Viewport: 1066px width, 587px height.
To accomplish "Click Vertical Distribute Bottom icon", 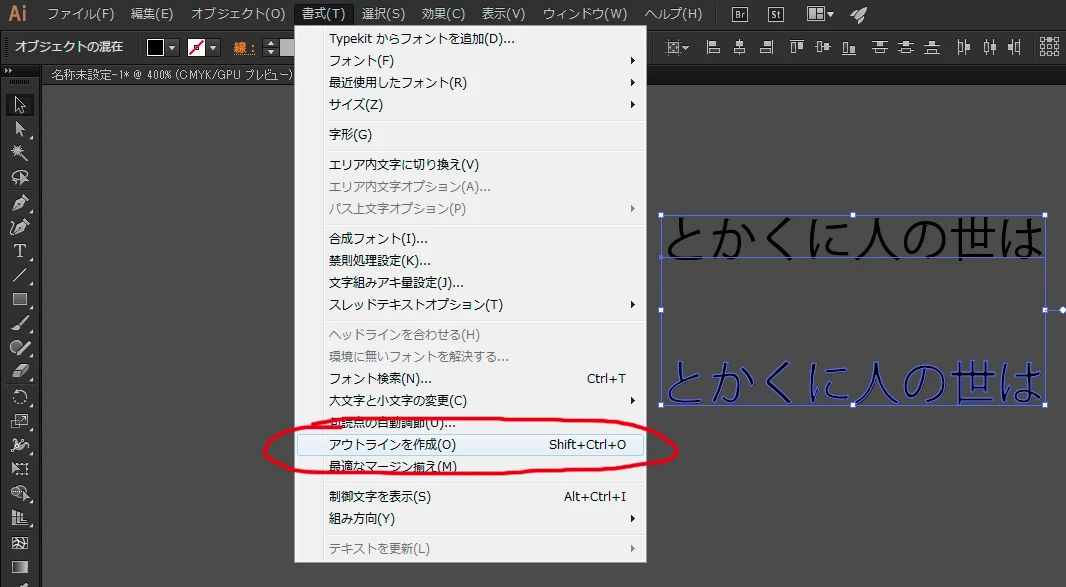I will [x=932, y=47].
